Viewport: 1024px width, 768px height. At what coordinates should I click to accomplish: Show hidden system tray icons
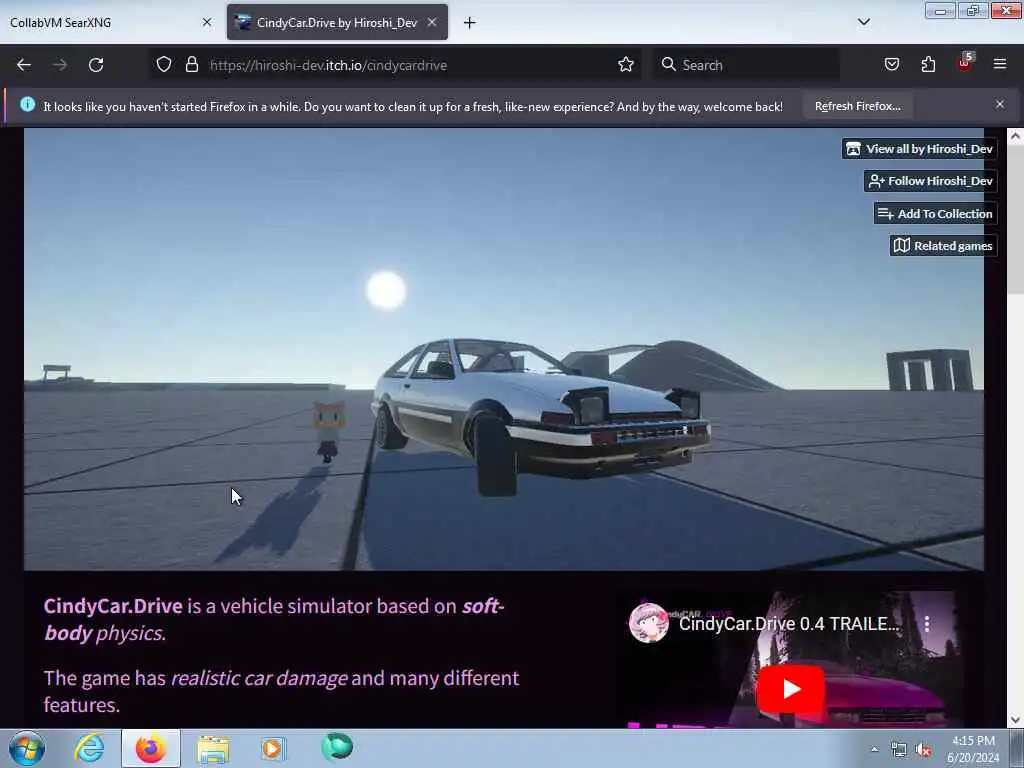pyautogui.click(x=874, y=749)
